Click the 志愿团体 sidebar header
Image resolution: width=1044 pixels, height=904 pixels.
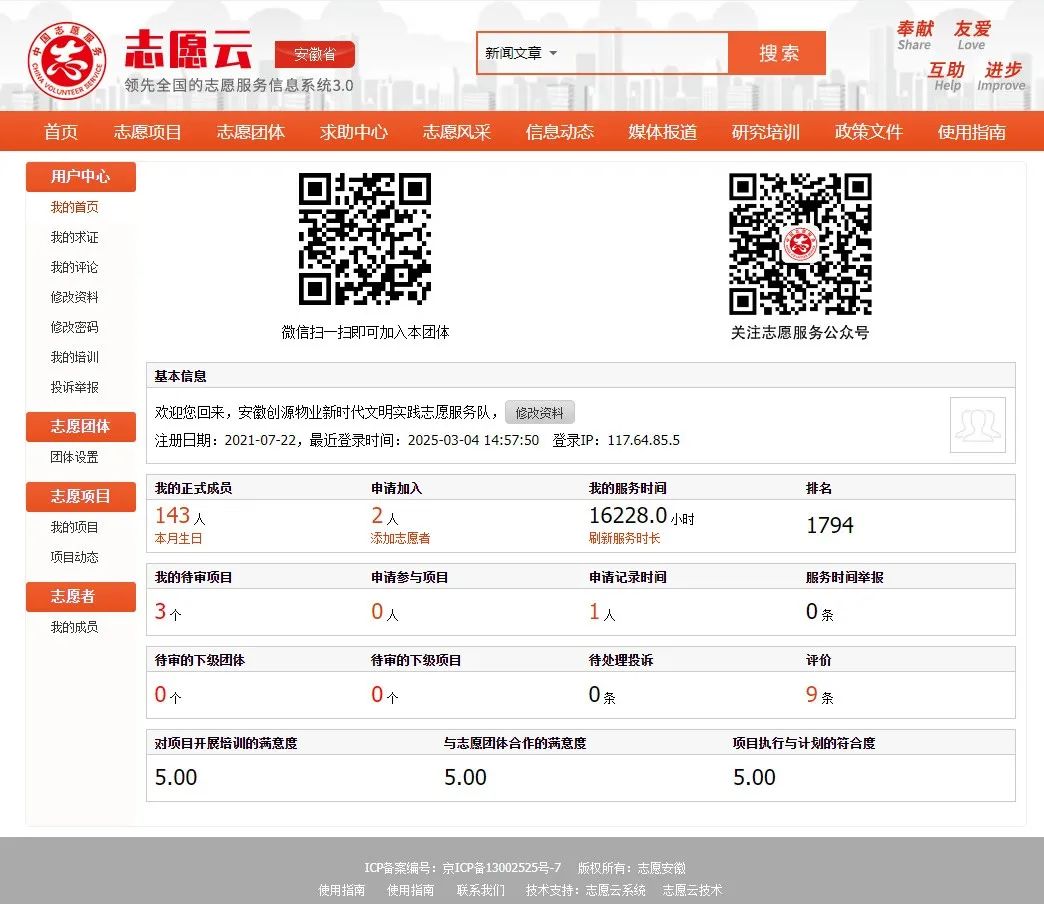point(81,427)
